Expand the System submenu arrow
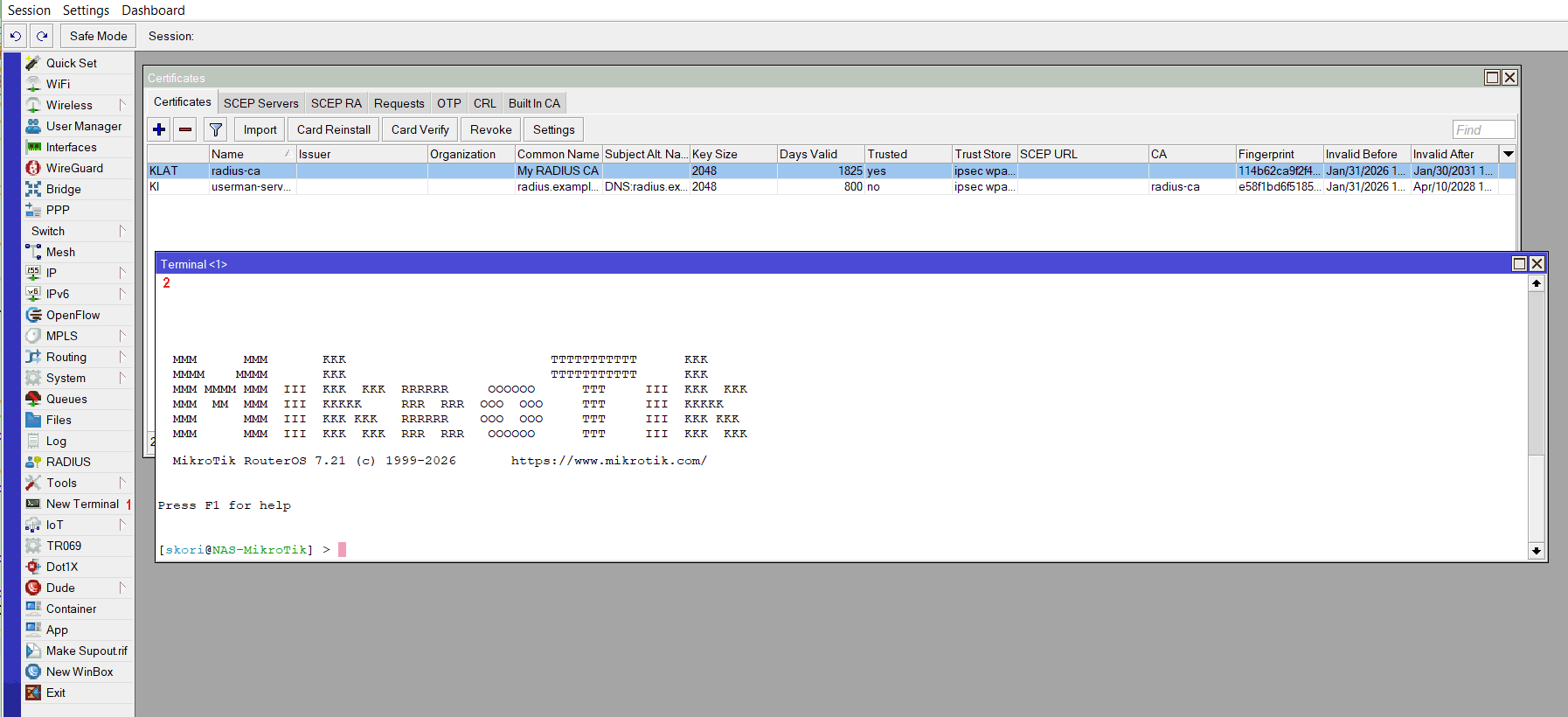This screenshot has height=717, width=1568. pyautogui.click(x=122, y=378)
